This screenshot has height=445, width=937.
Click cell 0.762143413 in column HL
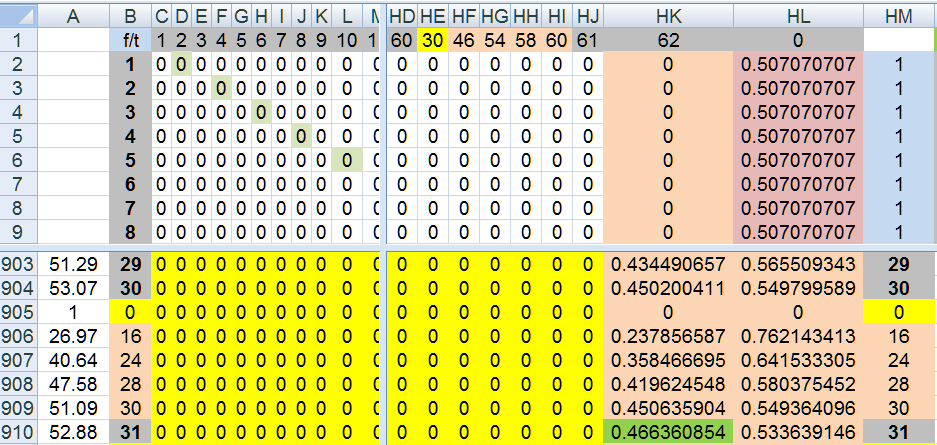click(798, 336)
